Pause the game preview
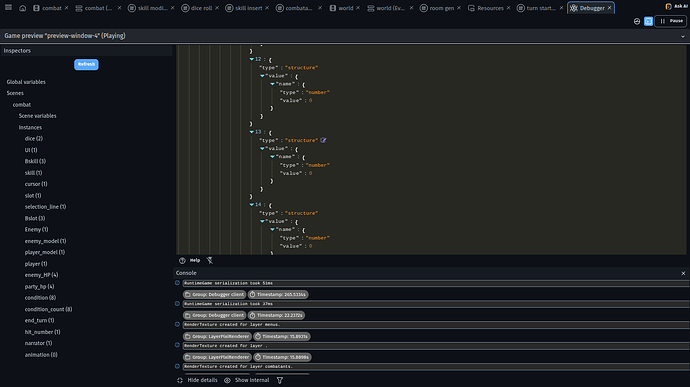The width and height of the screenshot is (690, 387). click(x=671, y=21)
